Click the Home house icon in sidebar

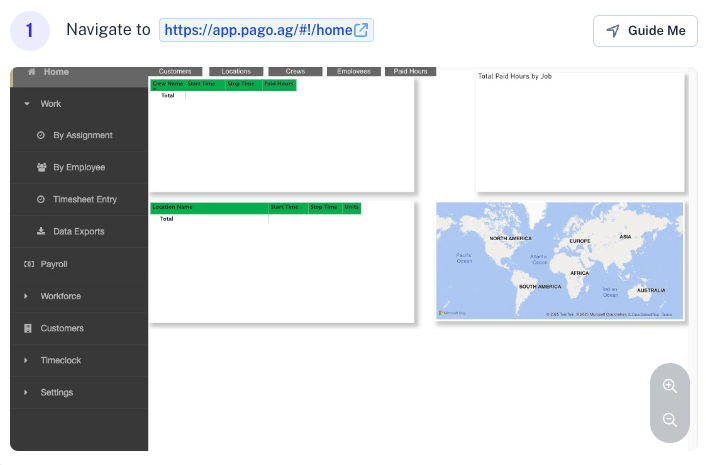click(x=31, y=72)
